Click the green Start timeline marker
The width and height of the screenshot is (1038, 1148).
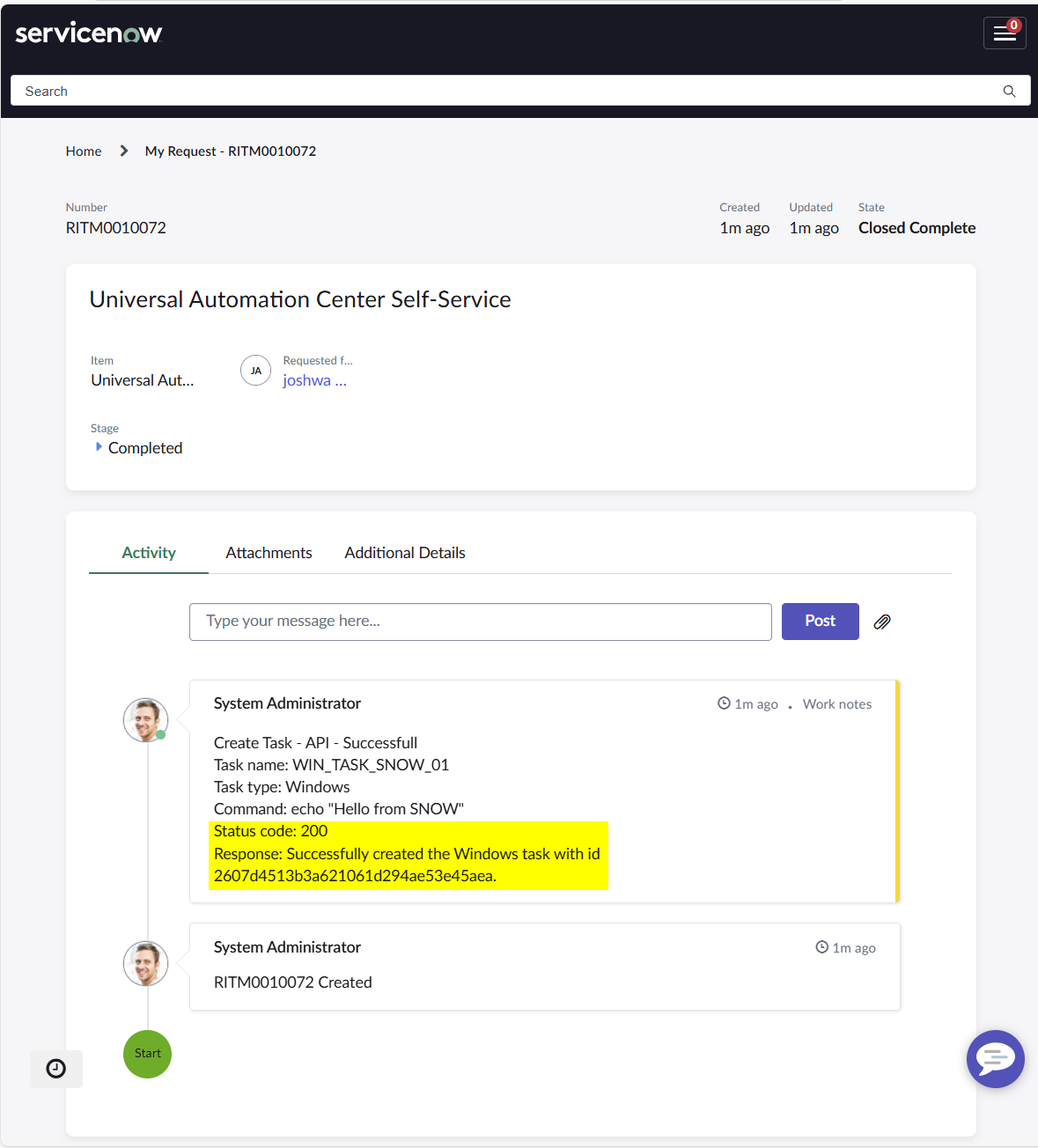click(147, 1054)
